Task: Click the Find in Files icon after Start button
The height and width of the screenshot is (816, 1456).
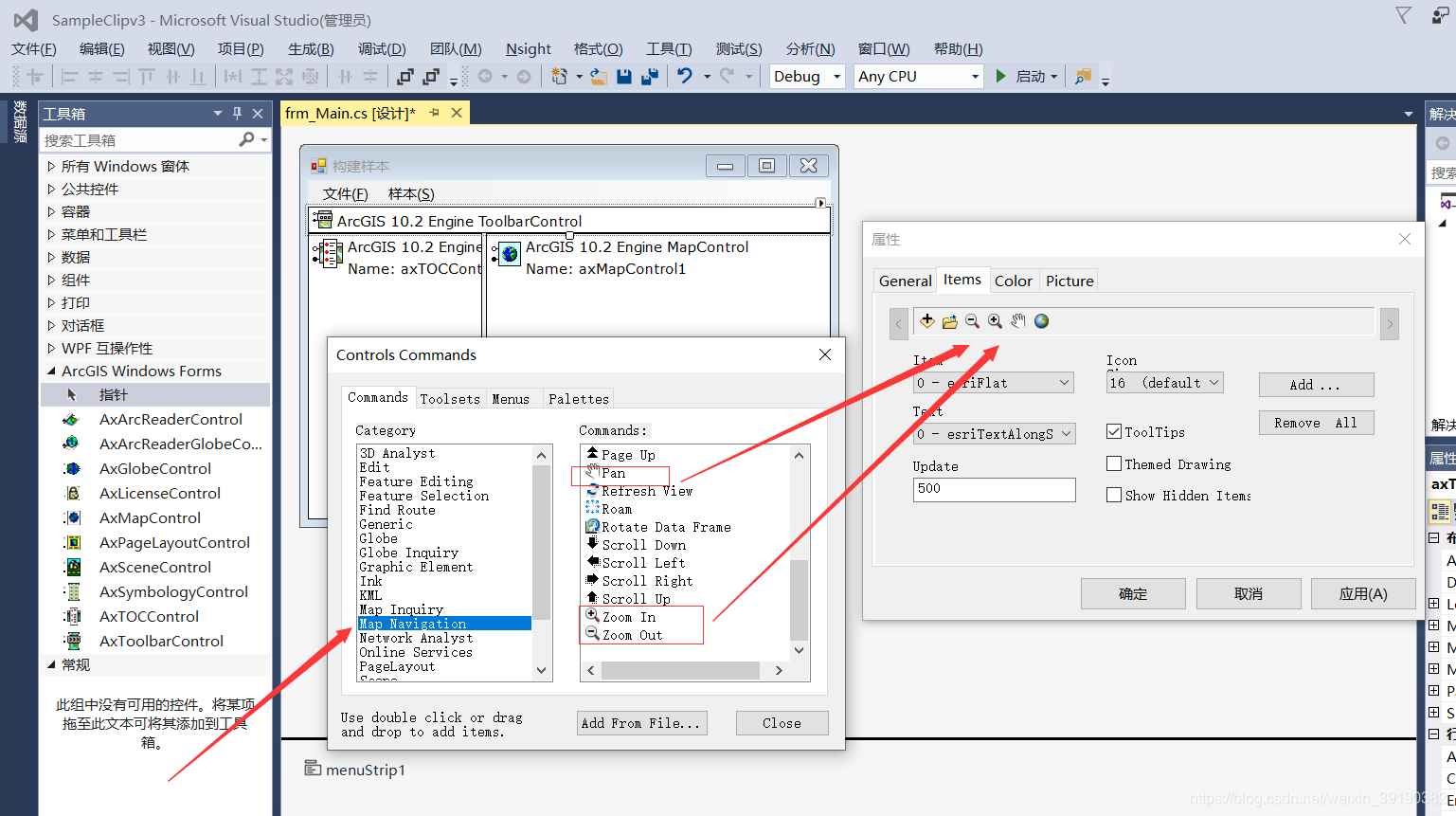Action: click(x=1083, y=77)
